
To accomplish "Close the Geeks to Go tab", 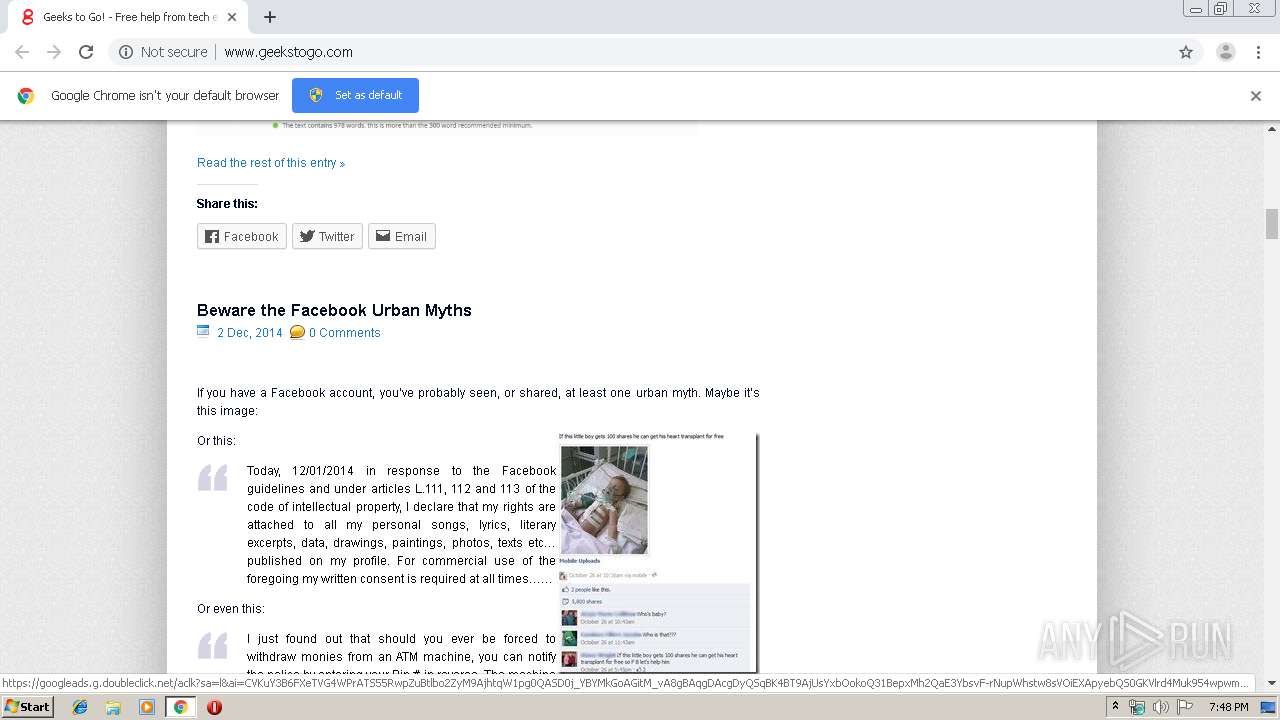I will pyautogui.click(x=232, y=17).
